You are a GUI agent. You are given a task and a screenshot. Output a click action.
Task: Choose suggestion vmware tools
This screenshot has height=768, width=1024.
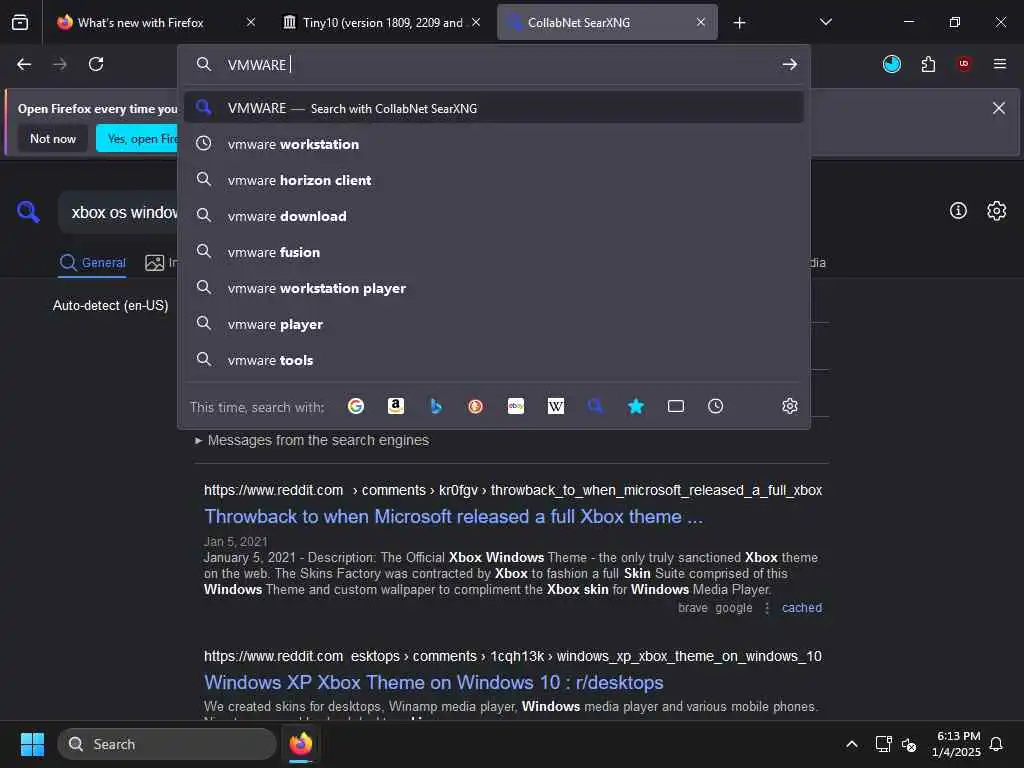(494, 360)
